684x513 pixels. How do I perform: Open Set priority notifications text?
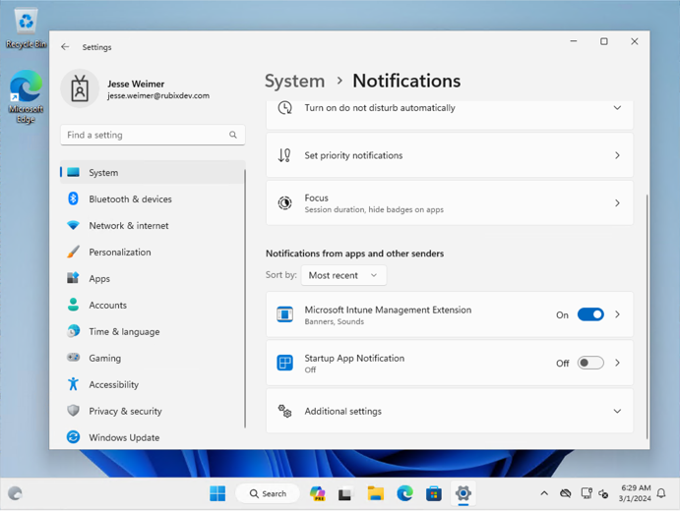tap(355, 156)
